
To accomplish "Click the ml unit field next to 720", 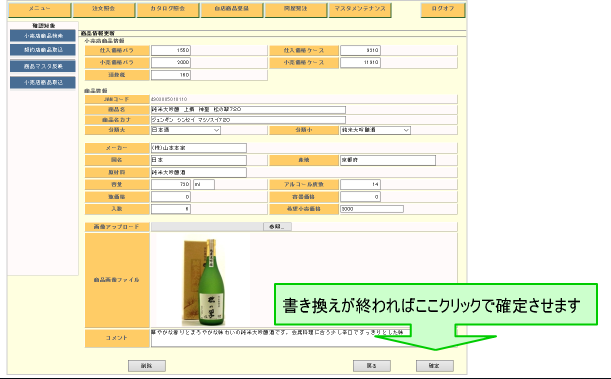I will 204,184.
